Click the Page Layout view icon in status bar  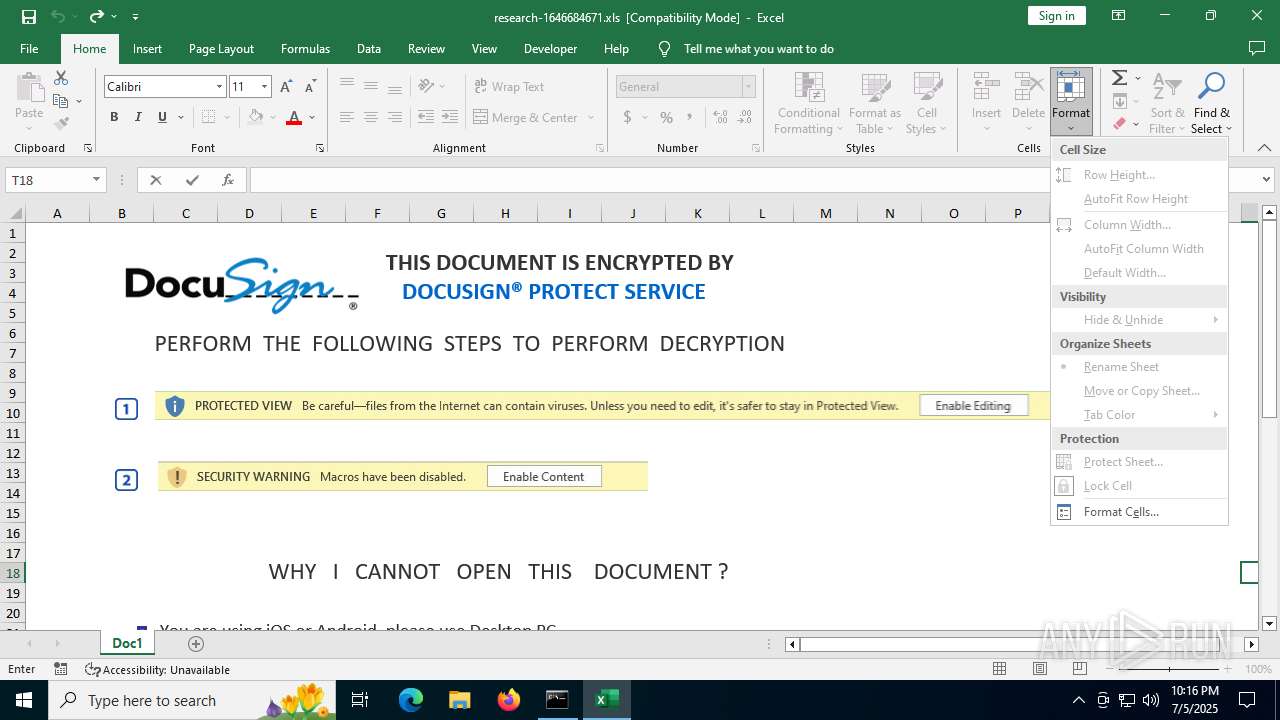[1040, 669]
